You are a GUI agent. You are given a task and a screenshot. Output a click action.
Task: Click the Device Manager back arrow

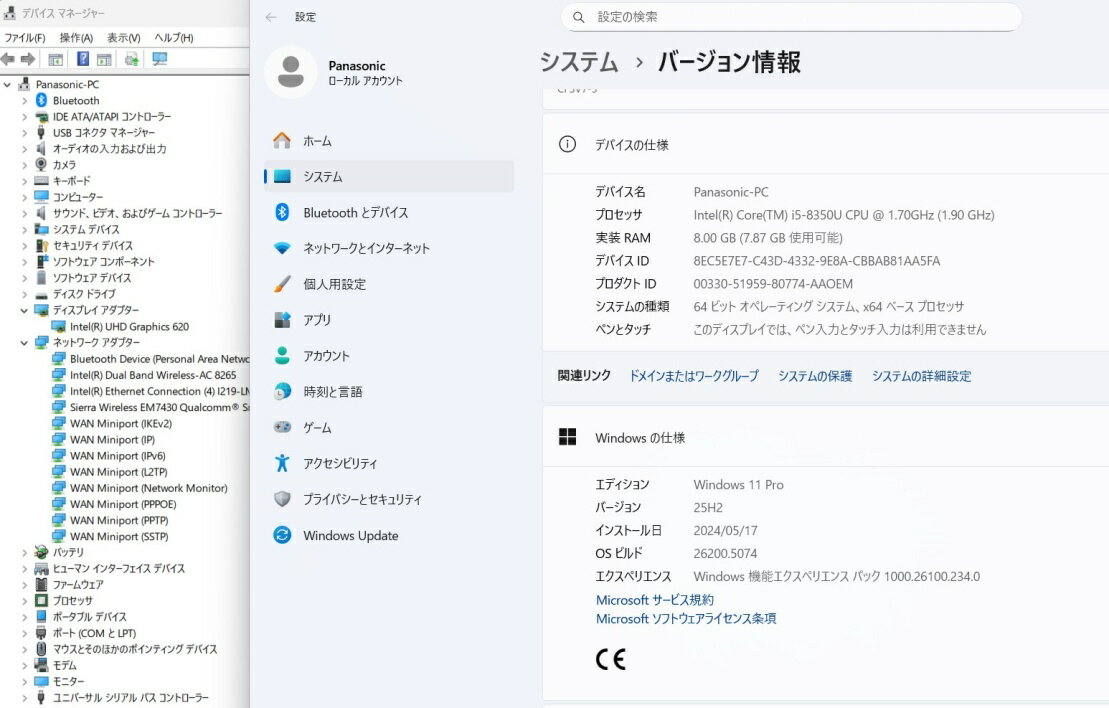click(8, 59)
